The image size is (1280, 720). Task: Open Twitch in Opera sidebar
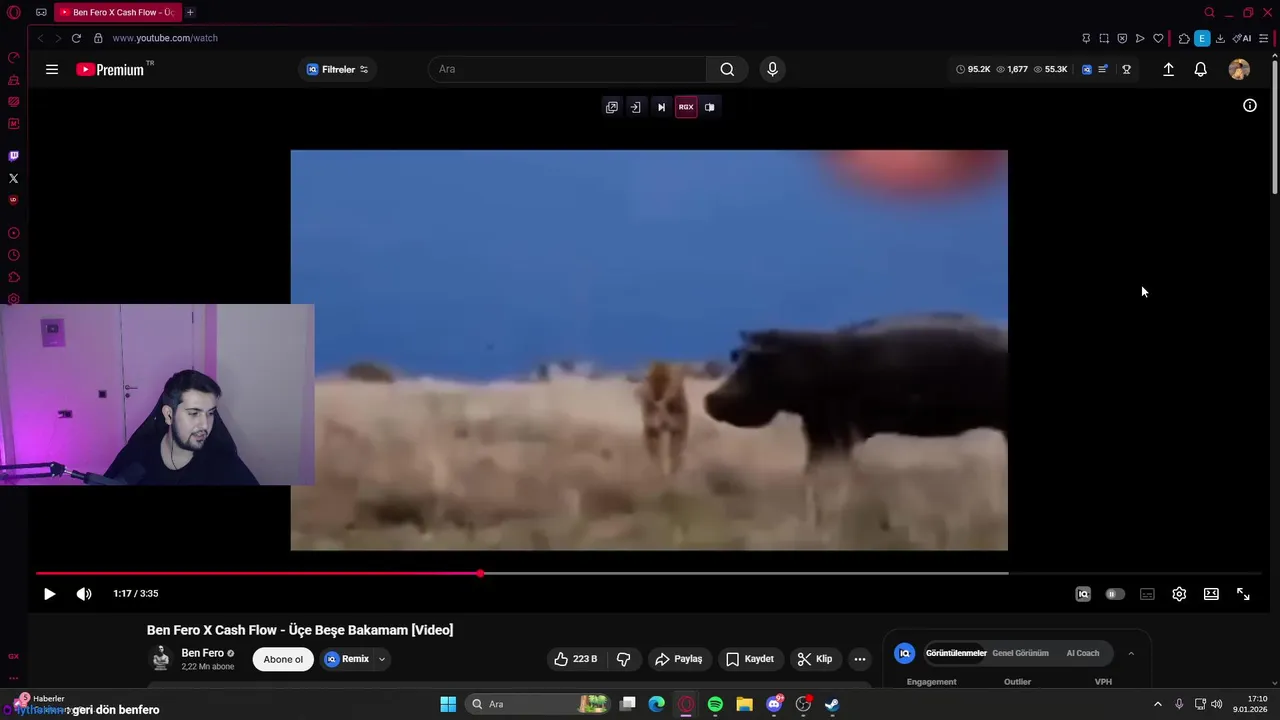(x=13, y=156)
